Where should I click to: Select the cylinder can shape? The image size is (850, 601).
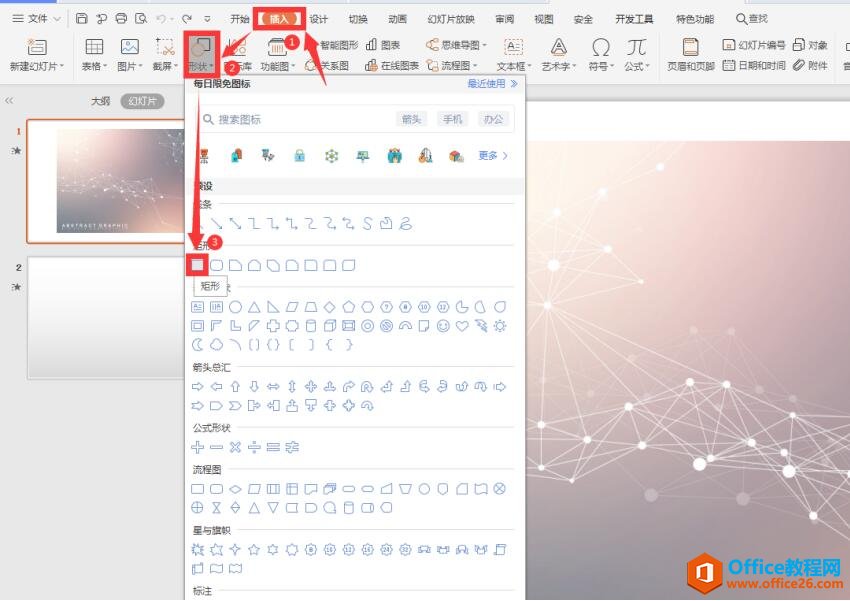point(311,326)
